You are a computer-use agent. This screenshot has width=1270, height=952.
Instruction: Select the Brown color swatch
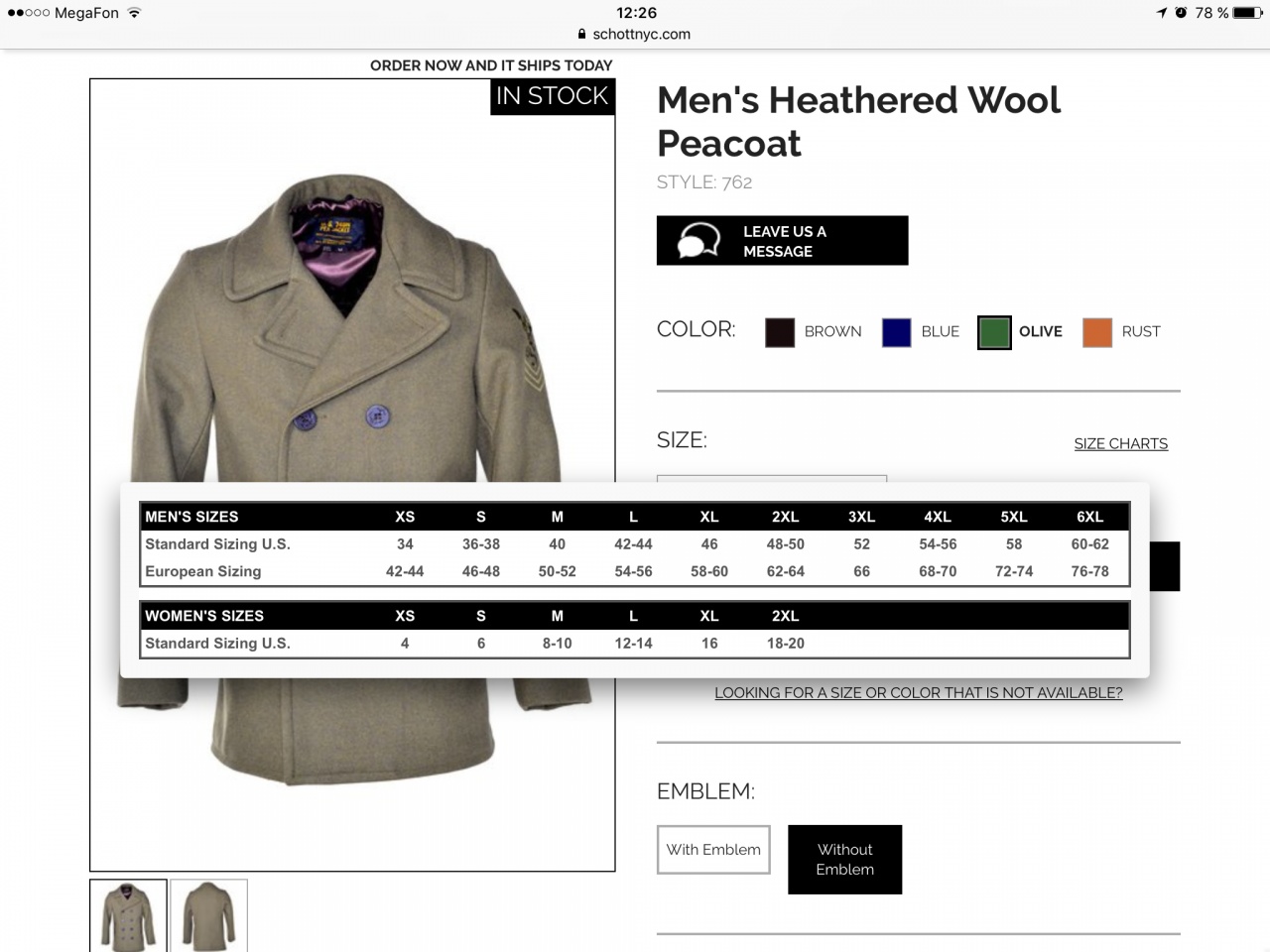coord(780,332)
